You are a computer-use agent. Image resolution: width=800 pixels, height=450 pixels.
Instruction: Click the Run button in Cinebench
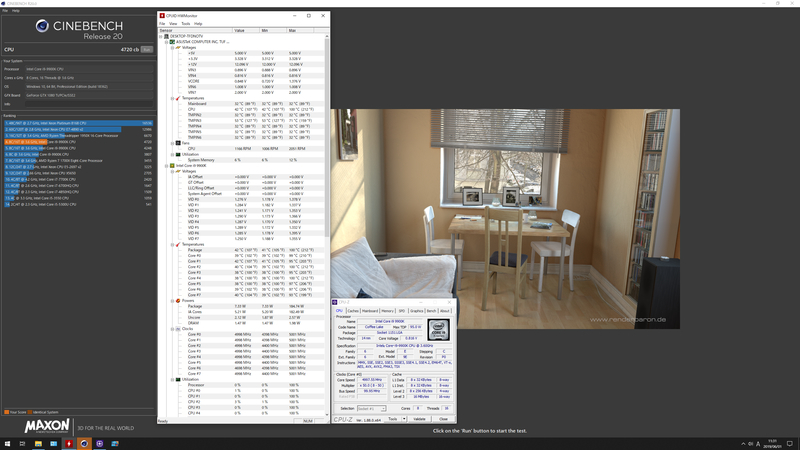click(147, 49)
